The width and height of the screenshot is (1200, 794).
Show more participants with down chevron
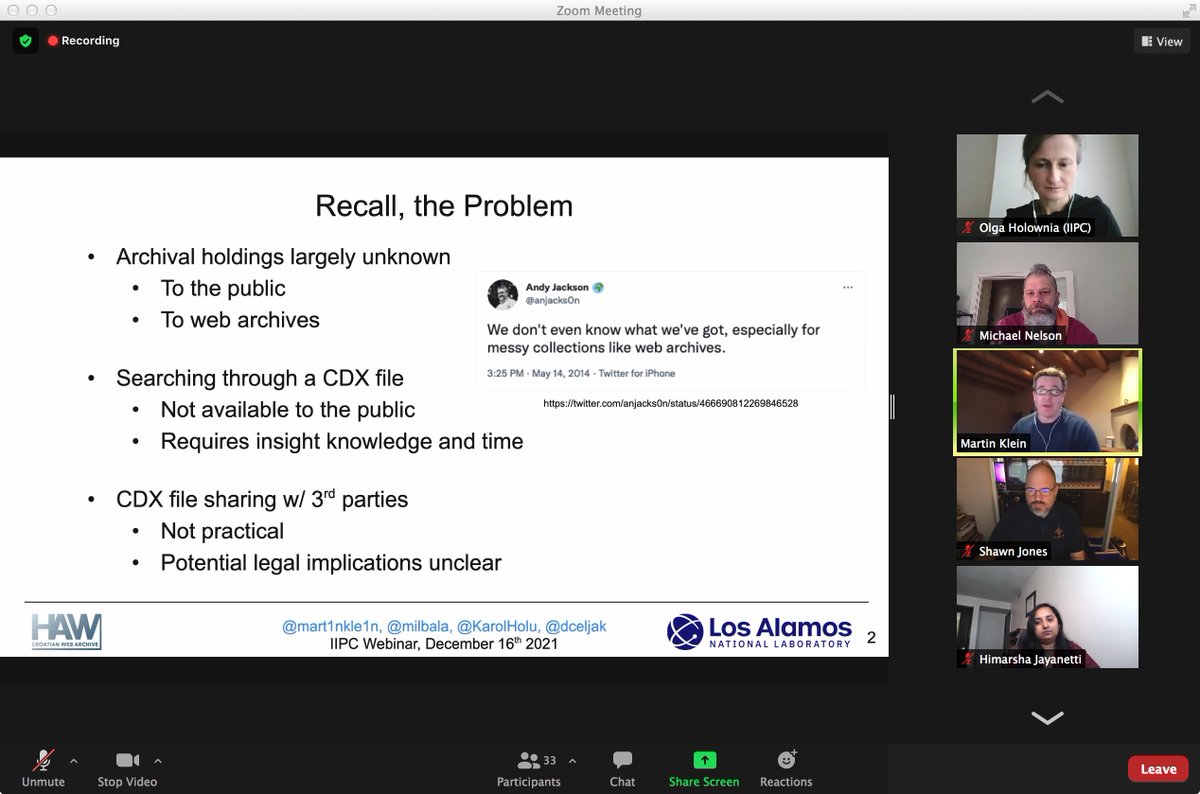click(1047, 718)
